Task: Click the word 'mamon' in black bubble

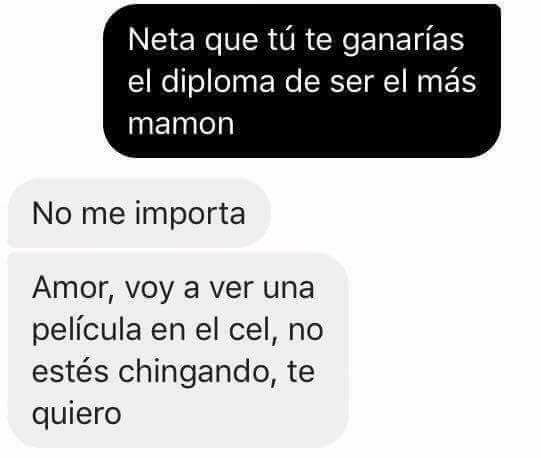Action: (x=181, y=124)
